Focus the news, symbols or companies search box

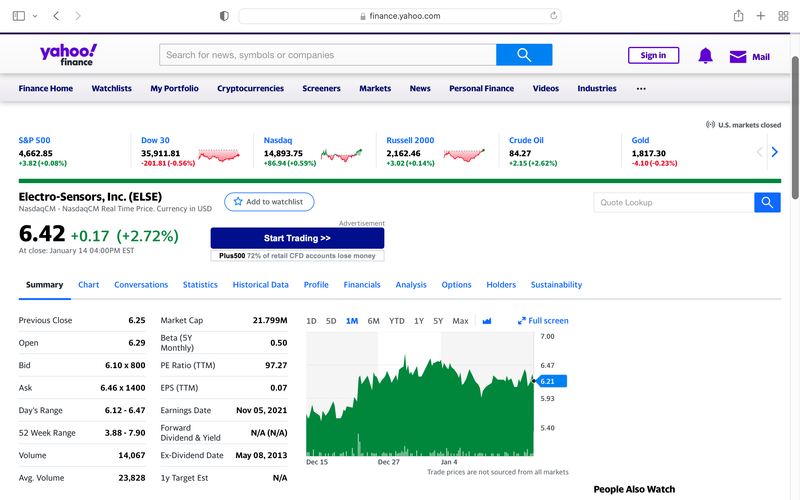[328, 55]
